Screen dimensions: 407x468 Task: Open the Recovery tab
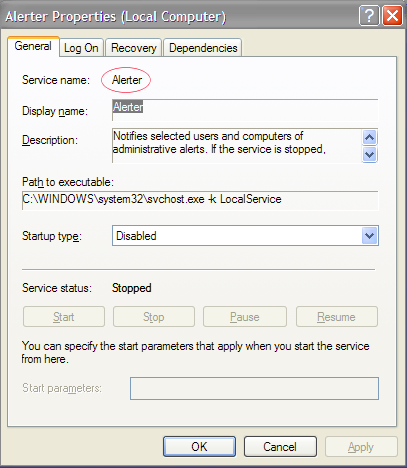[134, 48]
